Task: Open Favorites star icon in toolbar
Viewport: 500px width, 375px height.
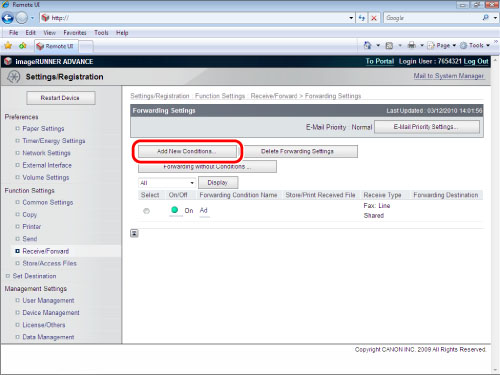Action: (8, 46)
